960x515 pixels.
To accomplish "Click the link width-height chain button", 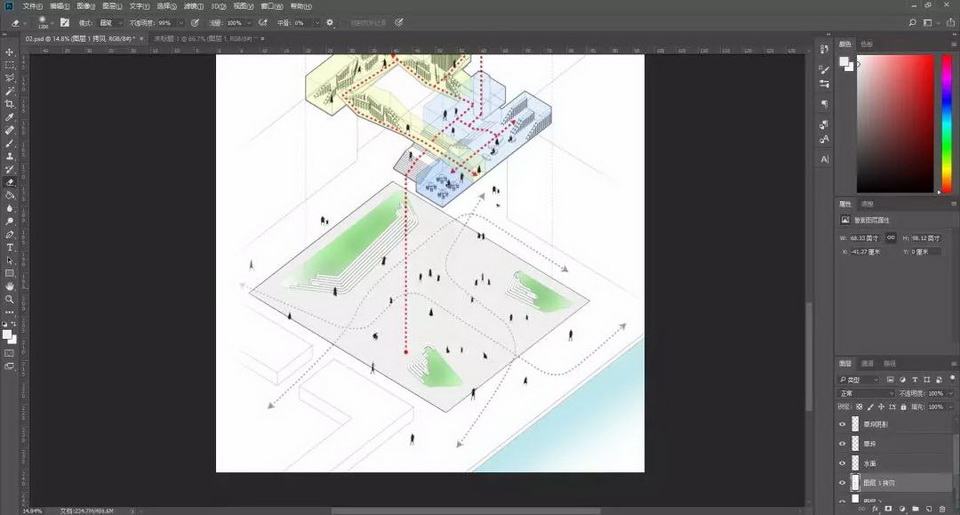I will click(x=891, y=239).
